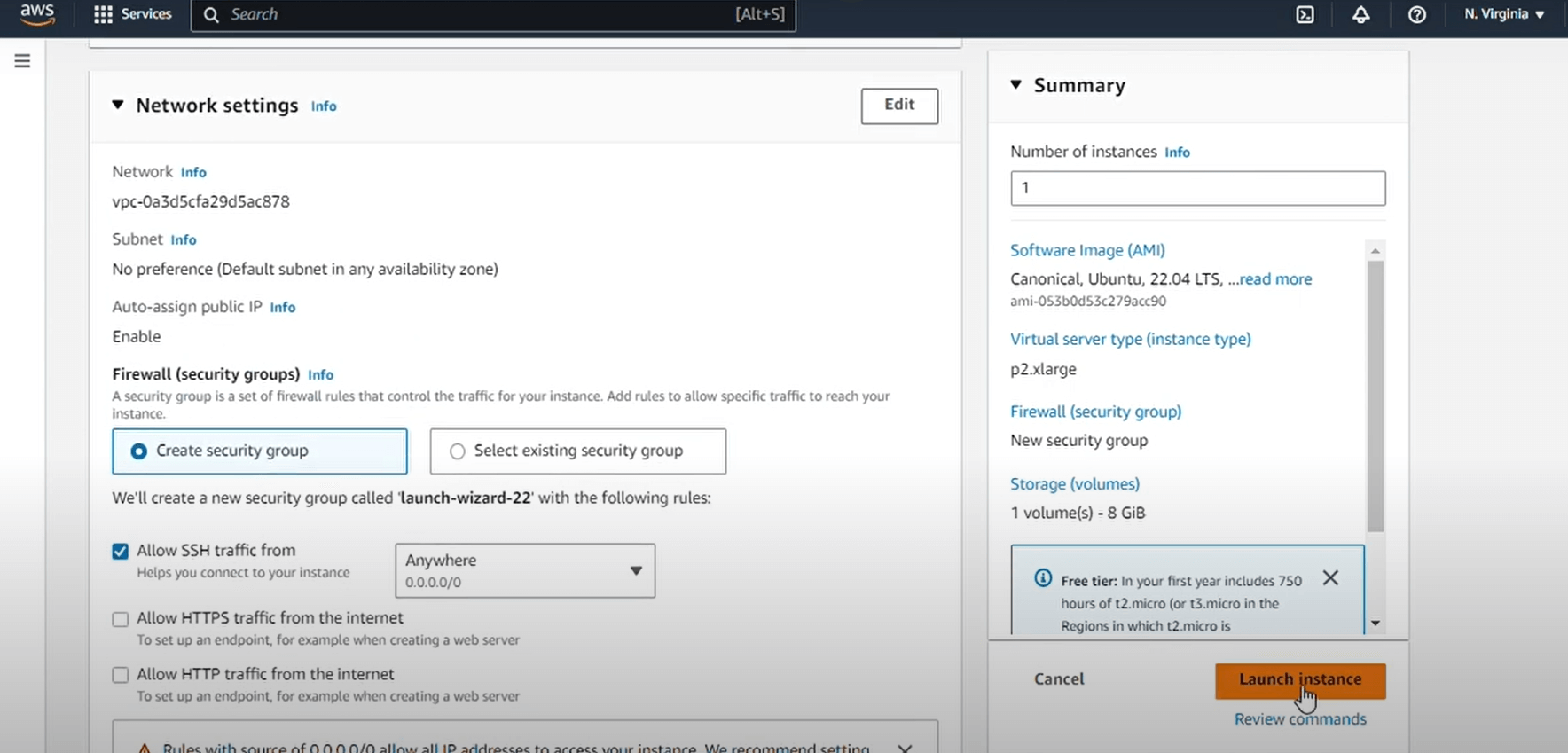This screenshot has height=753, width=1568.
Task: Click the Number of instances field
Action: (x=1197, y=188)
